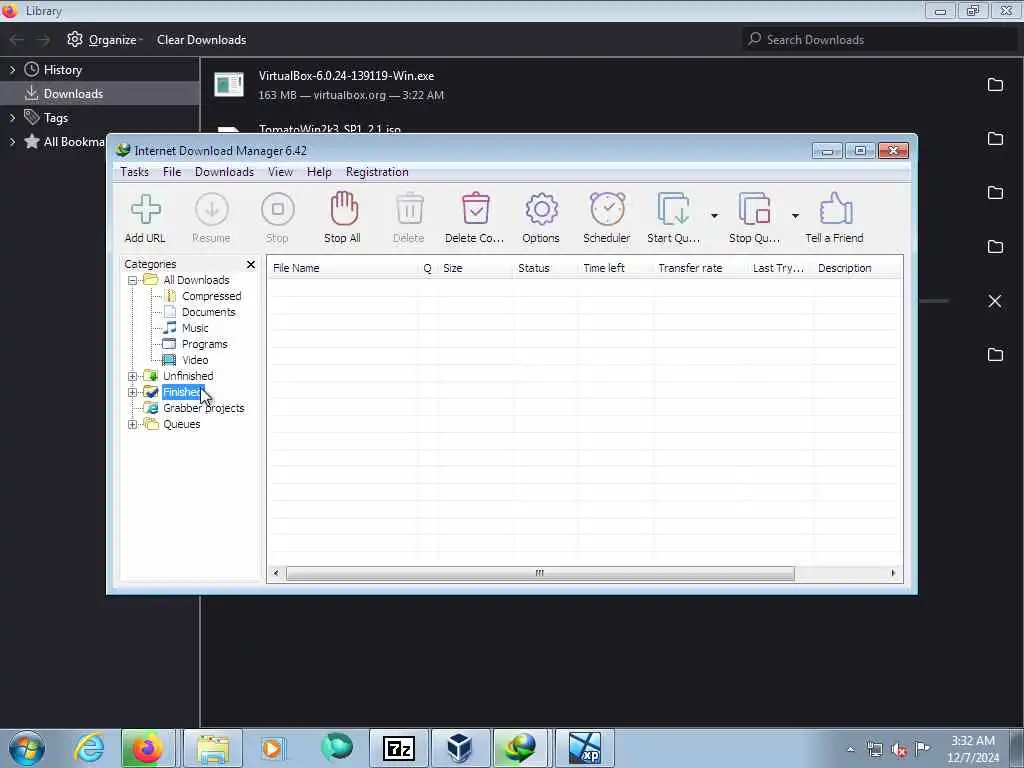
Task: Click the horizontal scrollbar thumb in IDM list
Action: point(540,573)
